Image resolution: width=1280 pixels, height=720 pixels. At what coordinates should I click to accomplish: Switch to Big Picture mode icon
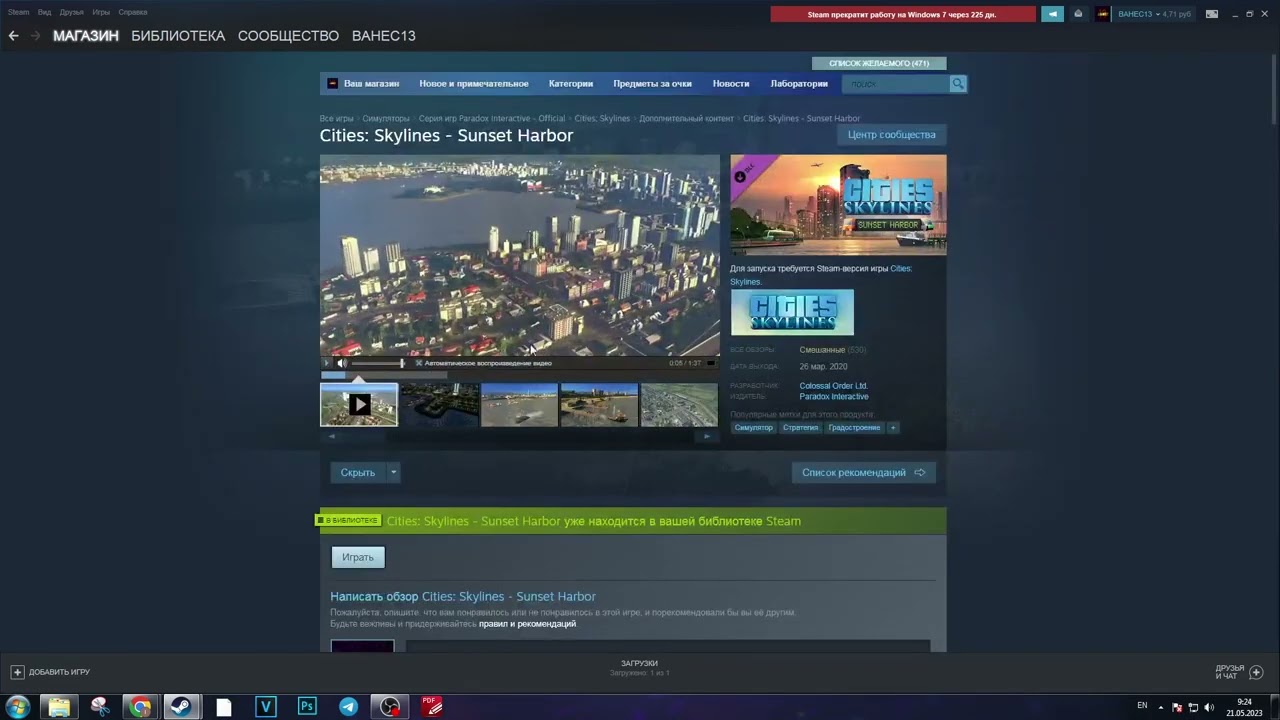[1212, 14]
